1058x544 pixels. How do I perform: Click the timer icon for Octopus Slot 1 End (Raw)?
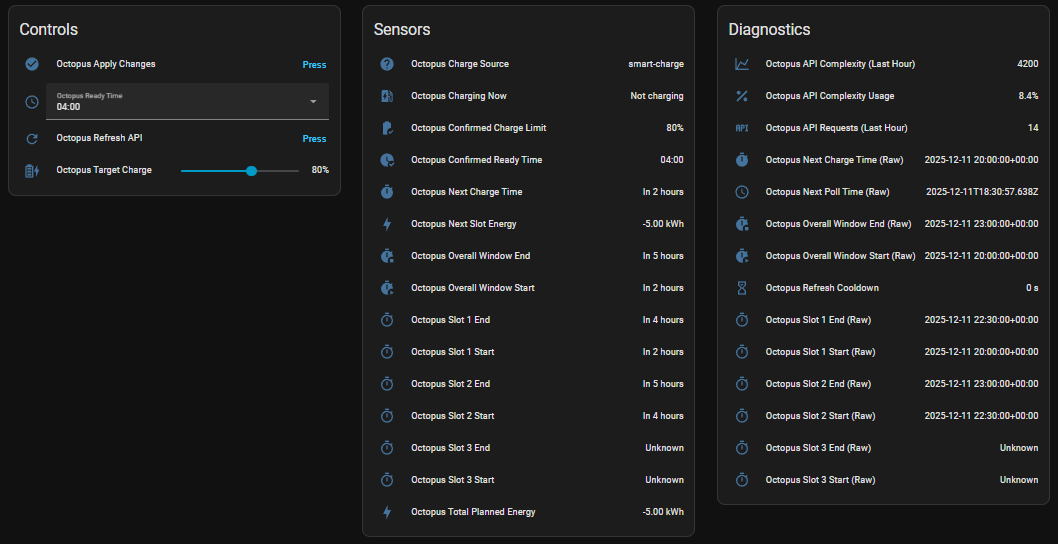coord(742,320)
